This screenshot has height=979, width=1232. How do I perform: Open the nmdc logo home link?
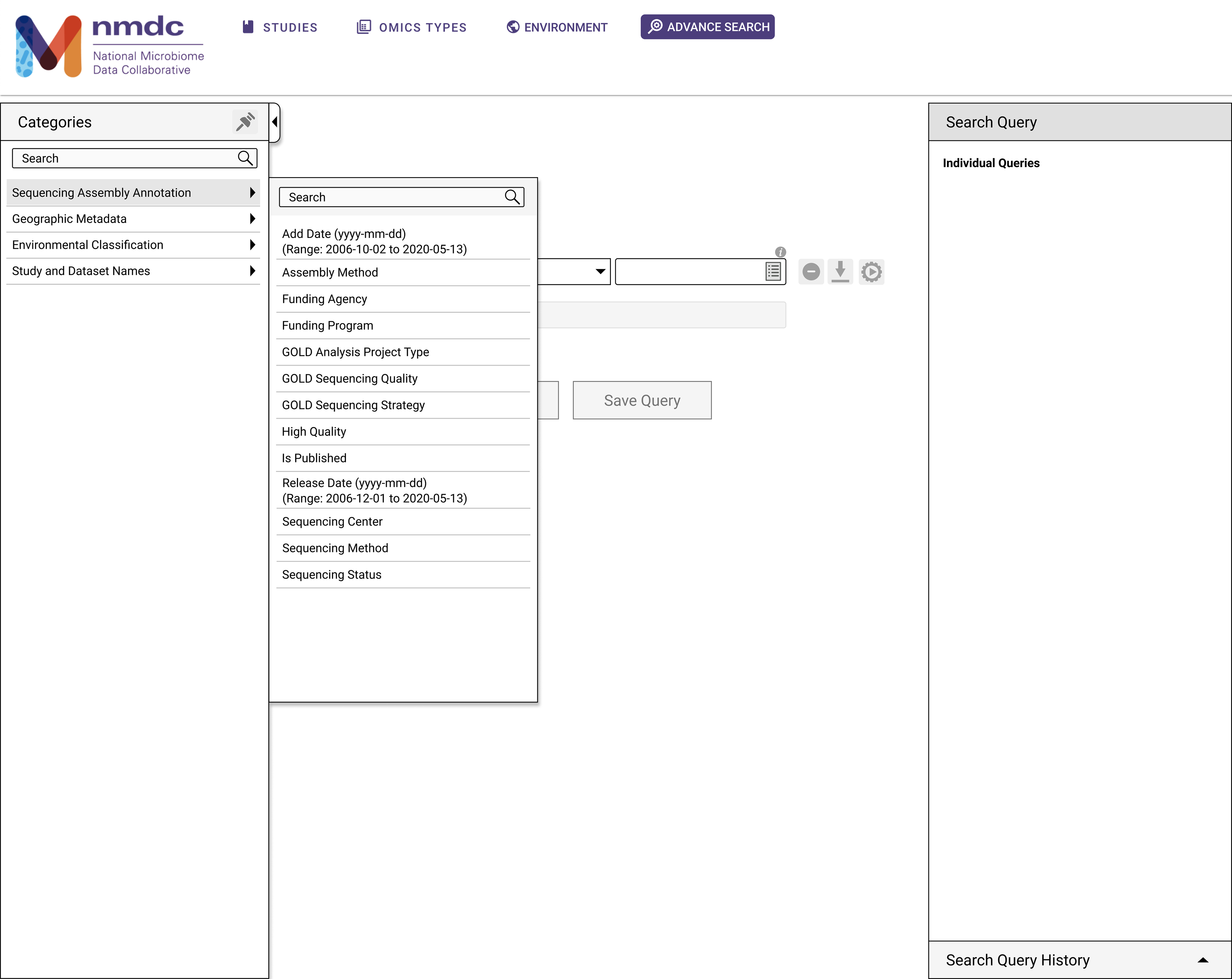108,46
